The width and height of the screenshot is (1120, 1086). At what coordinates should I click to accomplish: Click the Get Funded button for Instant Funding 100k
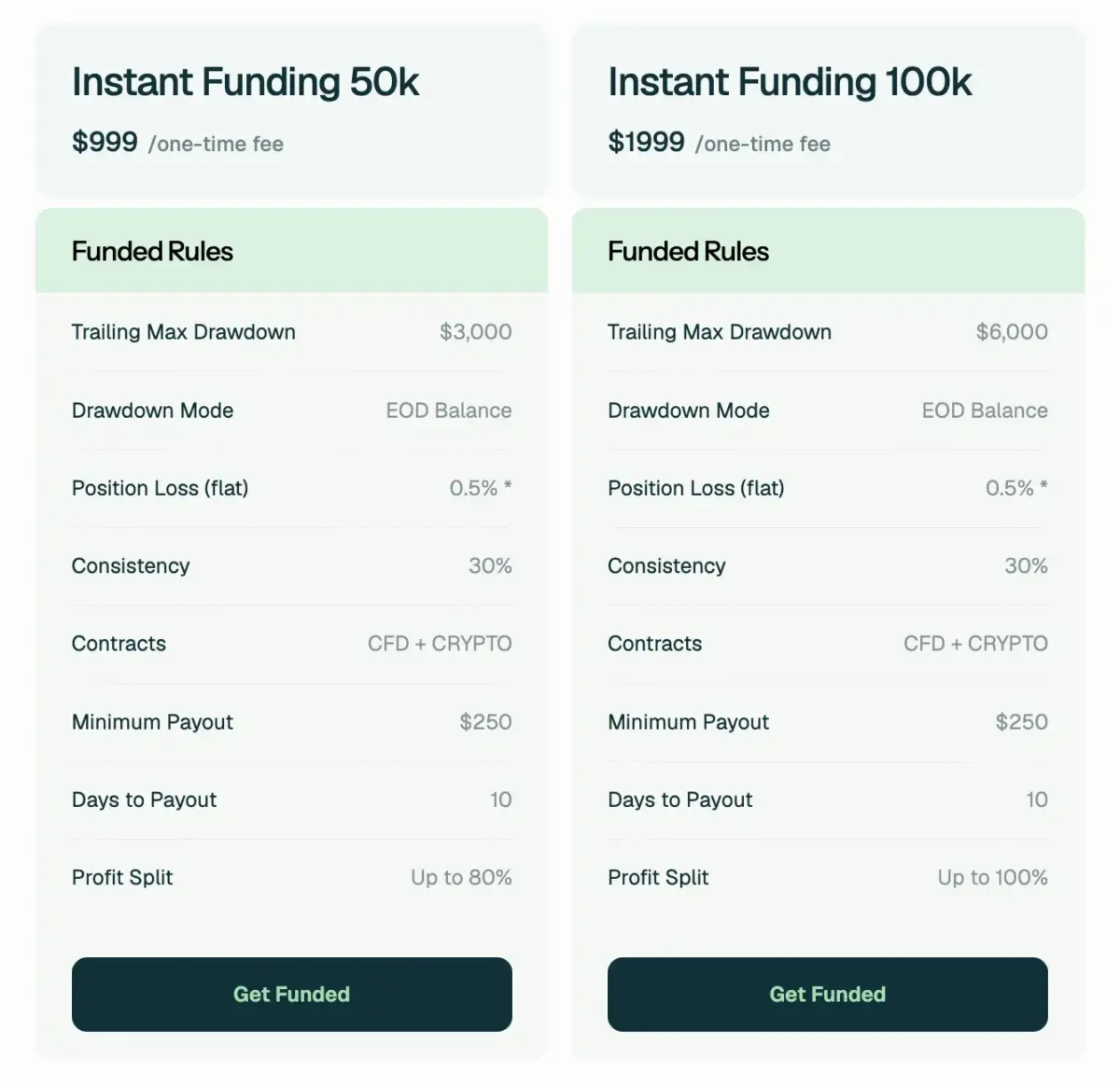point(827,994)
